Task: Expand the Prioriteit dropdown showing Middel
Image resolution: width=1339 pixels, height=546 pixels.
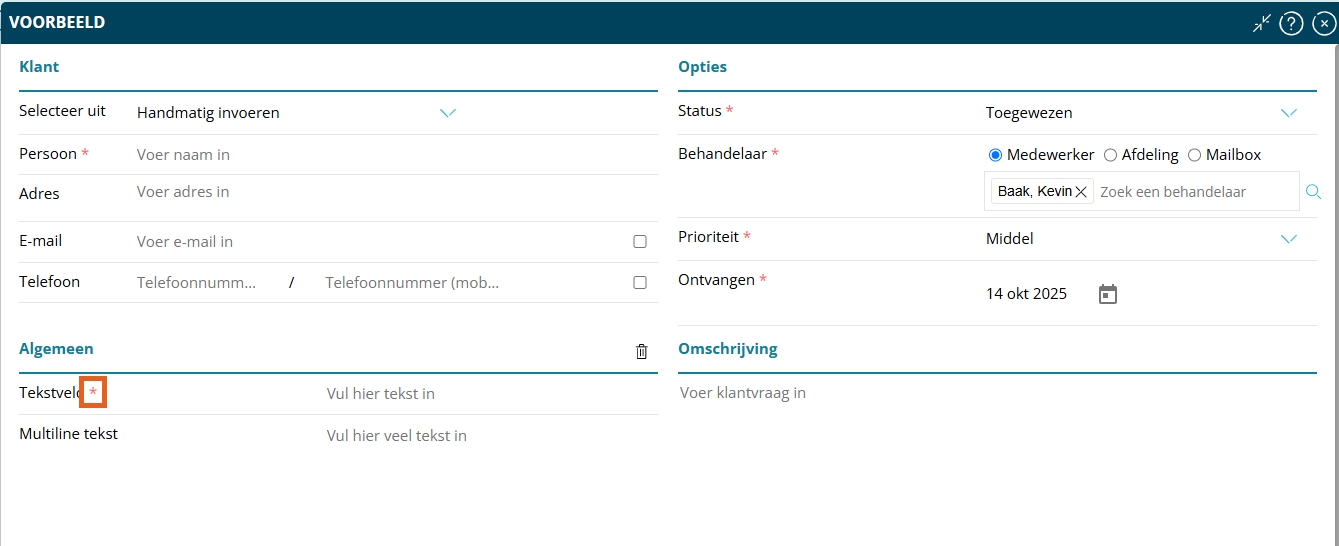Action: pyautogui.click(x=1288, y=239)
